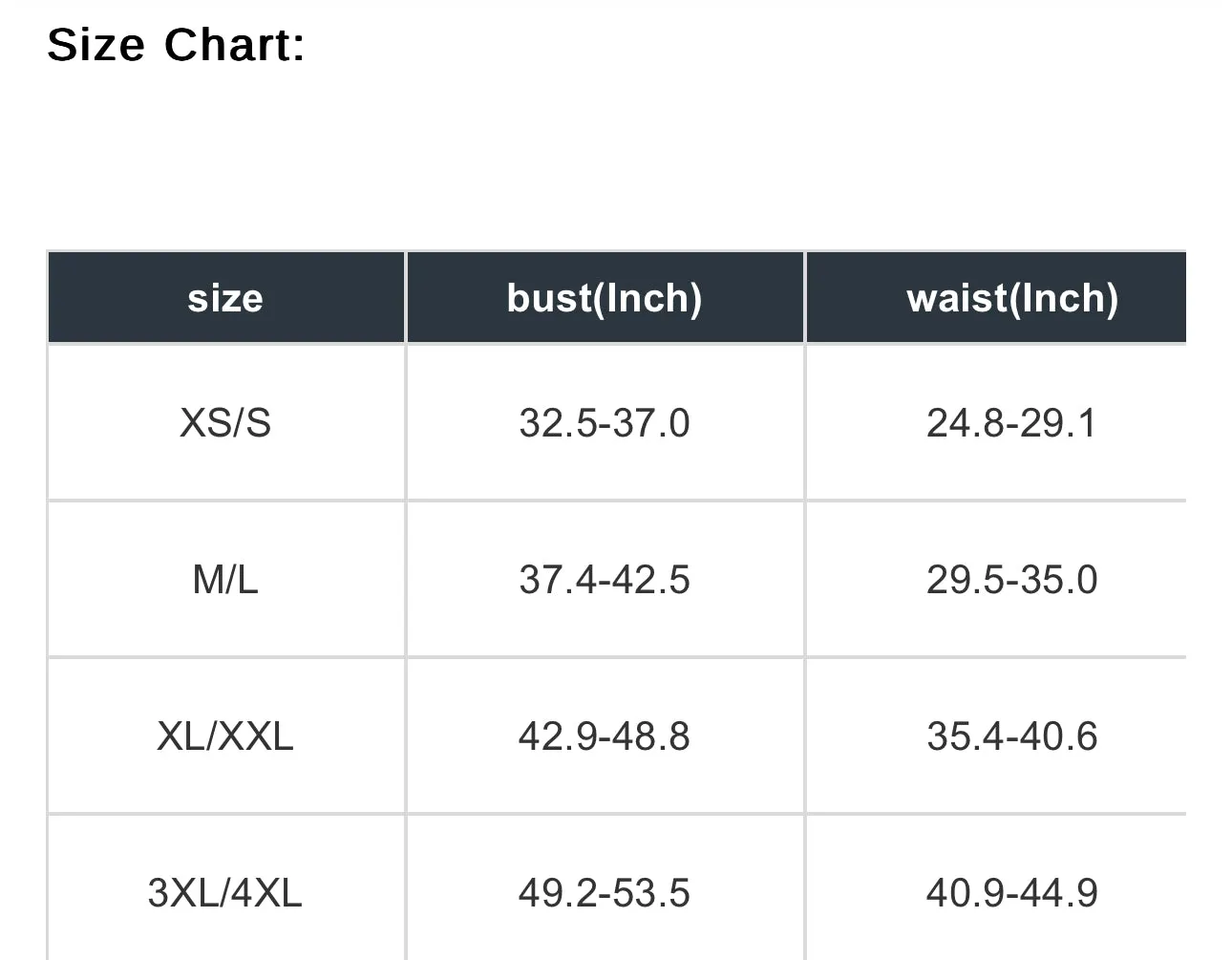This screenshot has width=1232, height=960.
Task: Select the size column header
Action: point(225,297)
